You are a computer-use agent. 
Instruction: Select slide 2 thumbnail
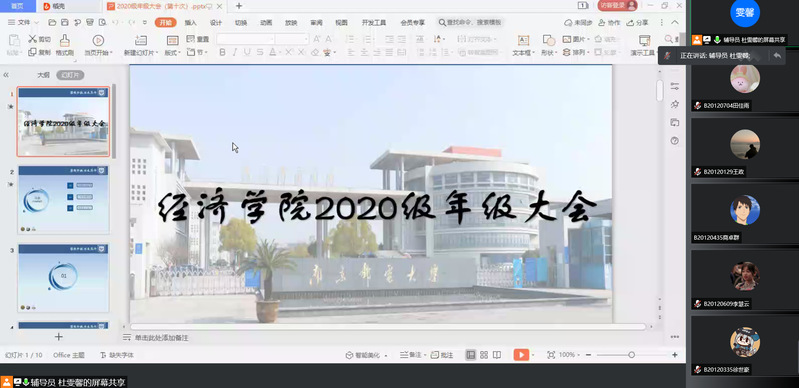tap(64, 199)
